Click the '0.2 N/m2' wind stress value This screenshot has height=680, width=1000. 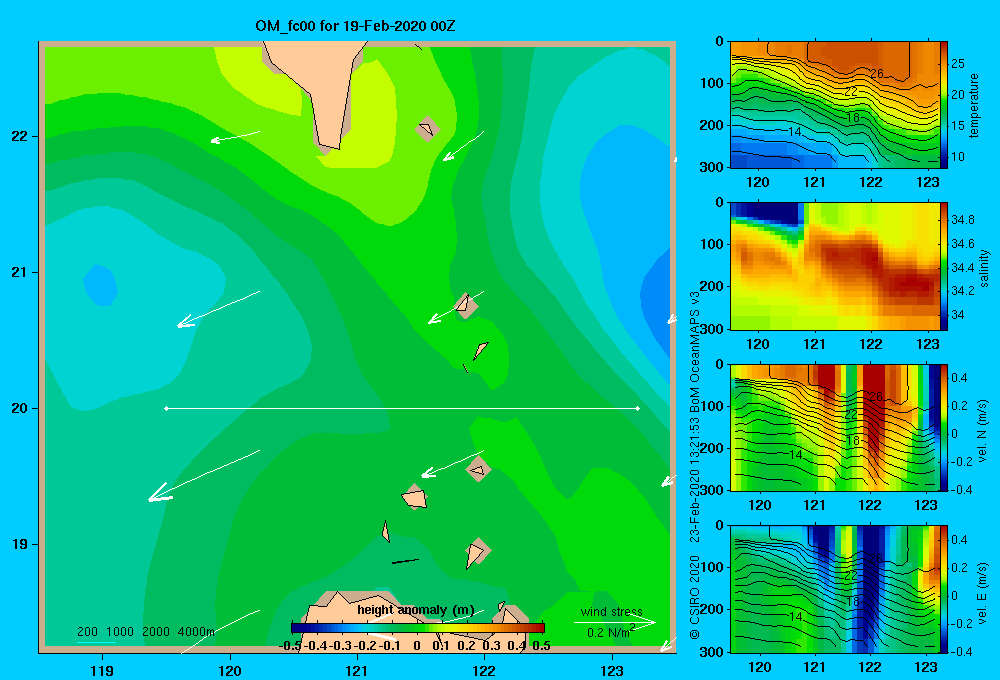coord(611,632)
